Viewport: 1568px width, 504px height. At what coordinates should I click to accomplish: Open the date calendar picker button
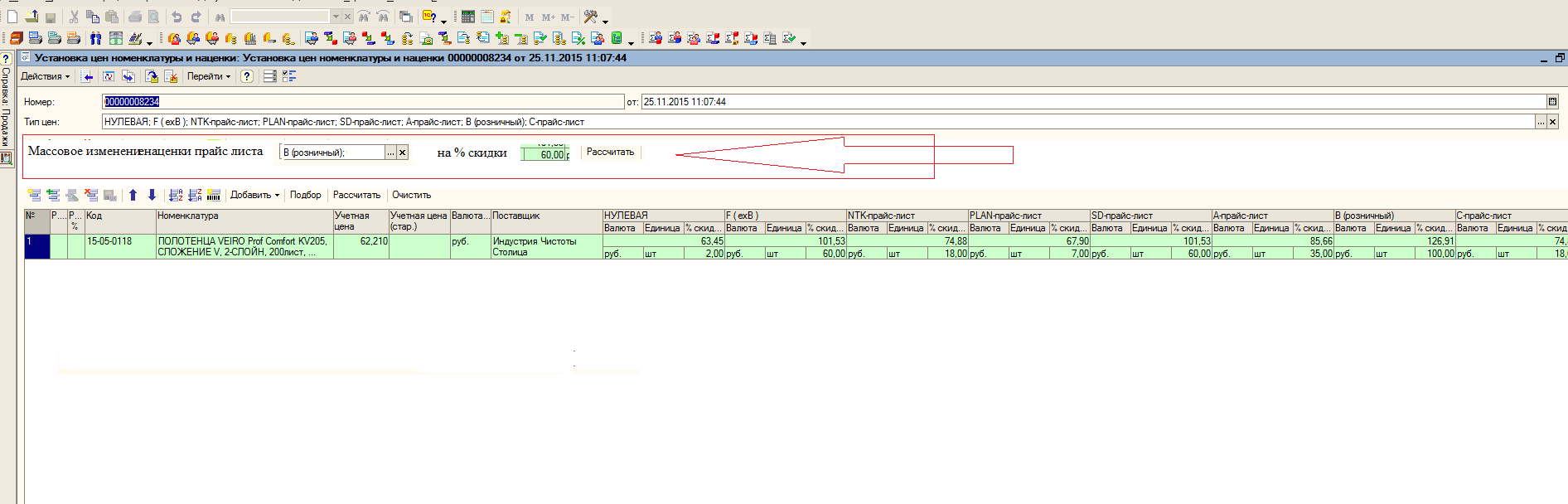click(1552, 102)
